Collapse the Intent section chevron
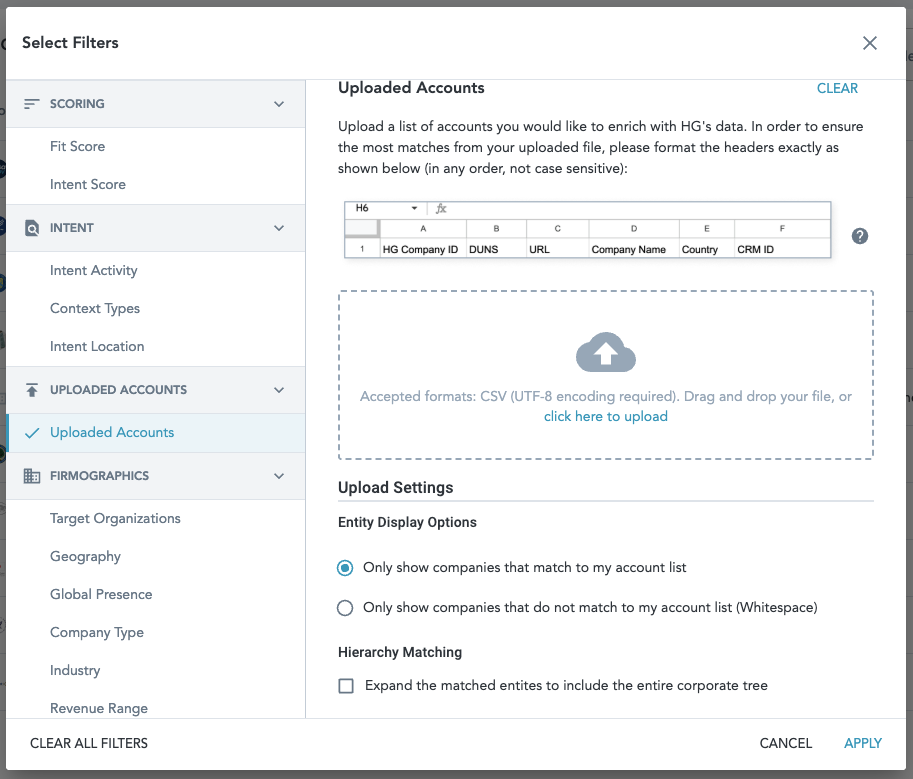Image resolution: width=913 pixels, height=779 pixels. [x=279, y=228]
